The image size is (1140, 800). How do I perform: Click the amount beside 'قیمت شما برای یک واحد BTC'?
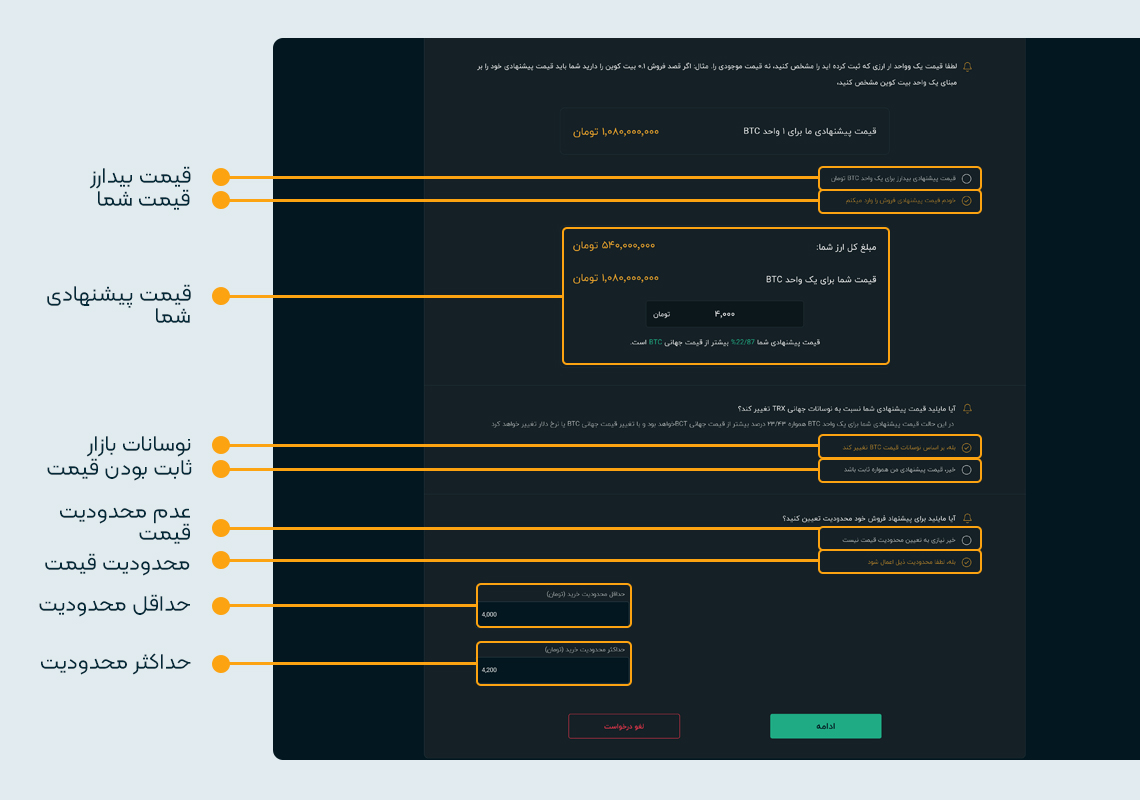point(615,278)
